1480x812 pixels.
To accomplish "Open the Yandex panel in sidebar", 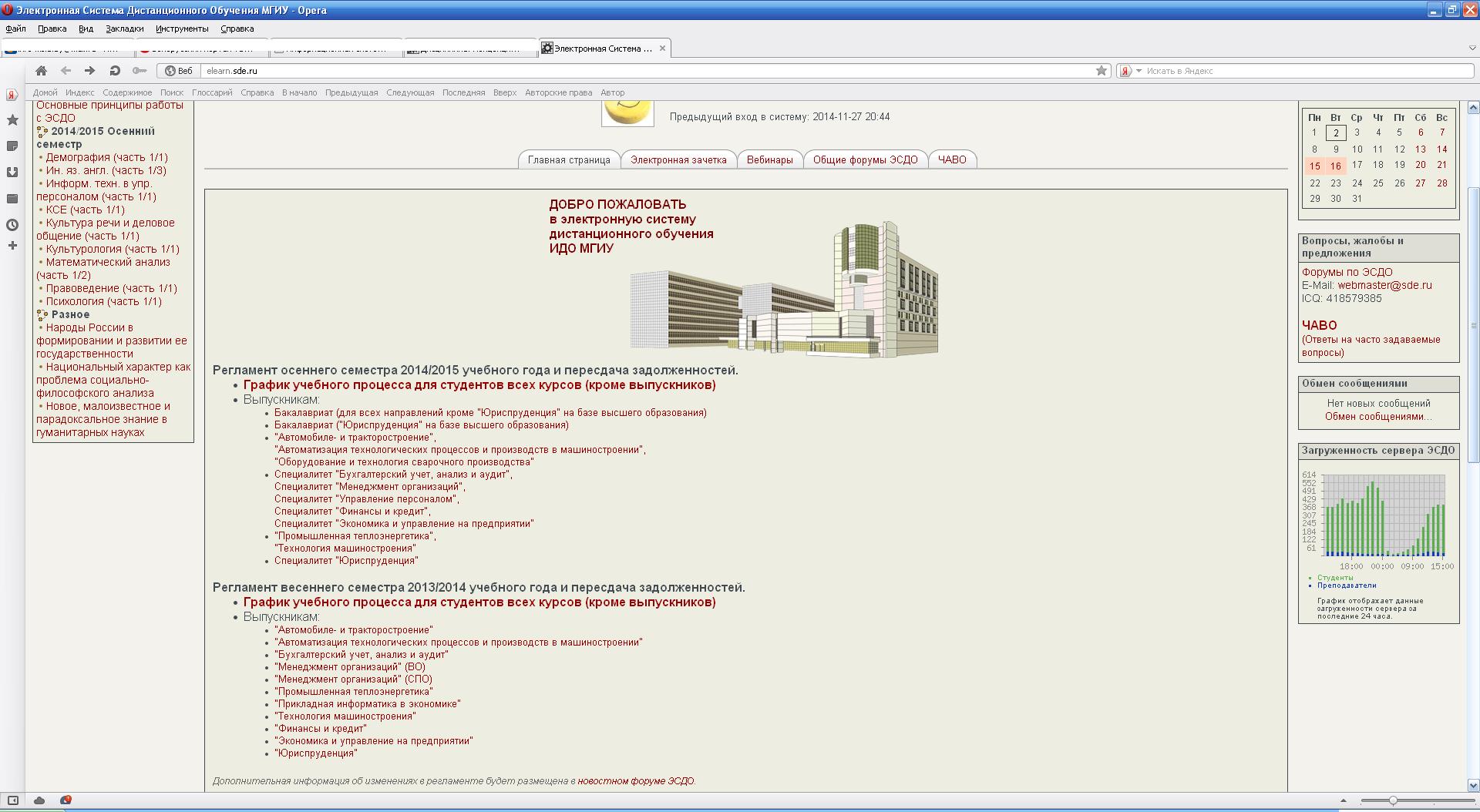I will (12, 95).
